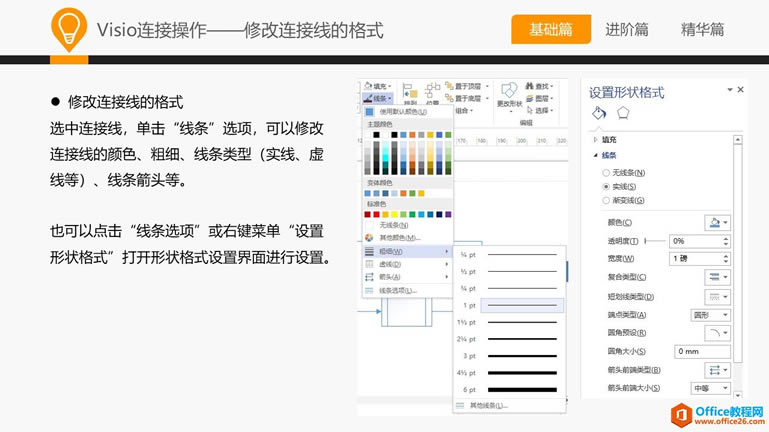The height and width of the screenshot is (432, 769).
Task: Click the 进阶篇 navigation link
Action: (627, 30)
